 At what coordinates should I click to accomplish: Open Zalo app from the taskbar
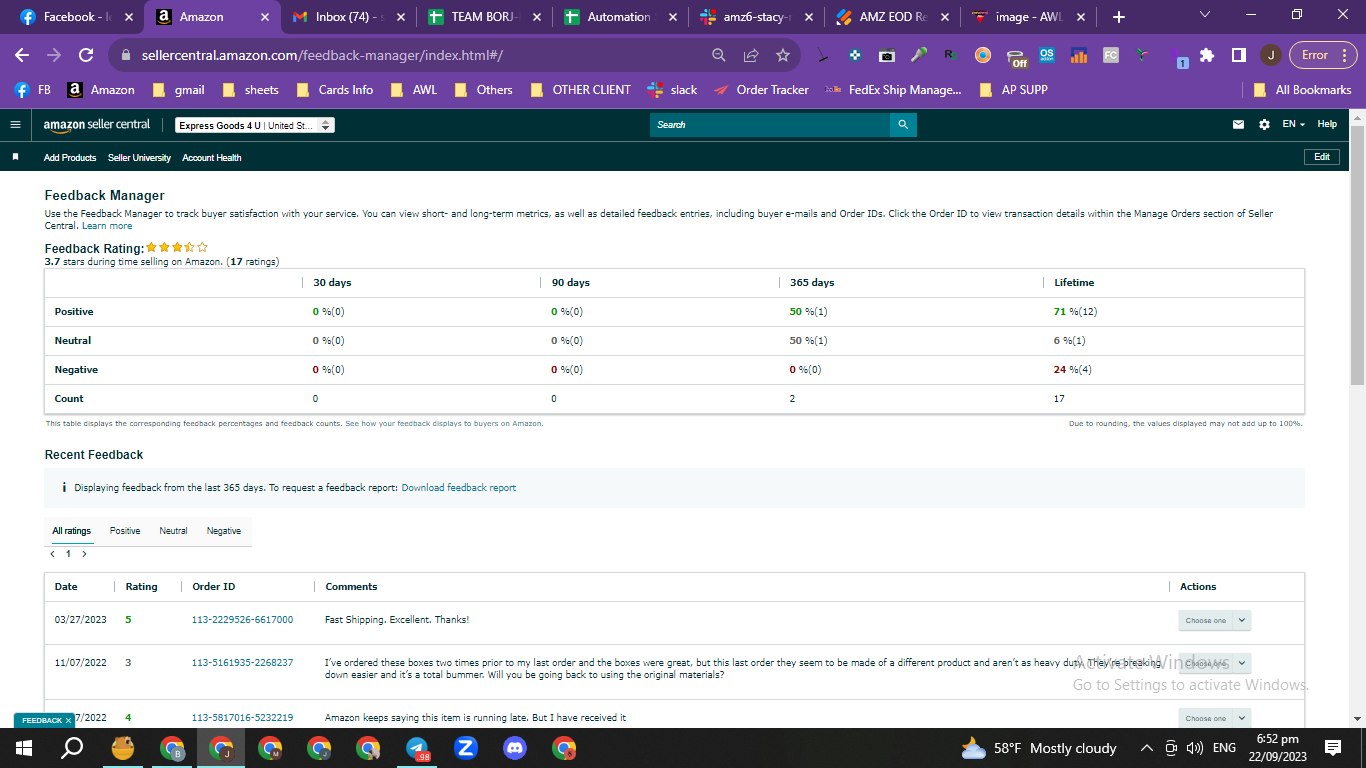466,748
